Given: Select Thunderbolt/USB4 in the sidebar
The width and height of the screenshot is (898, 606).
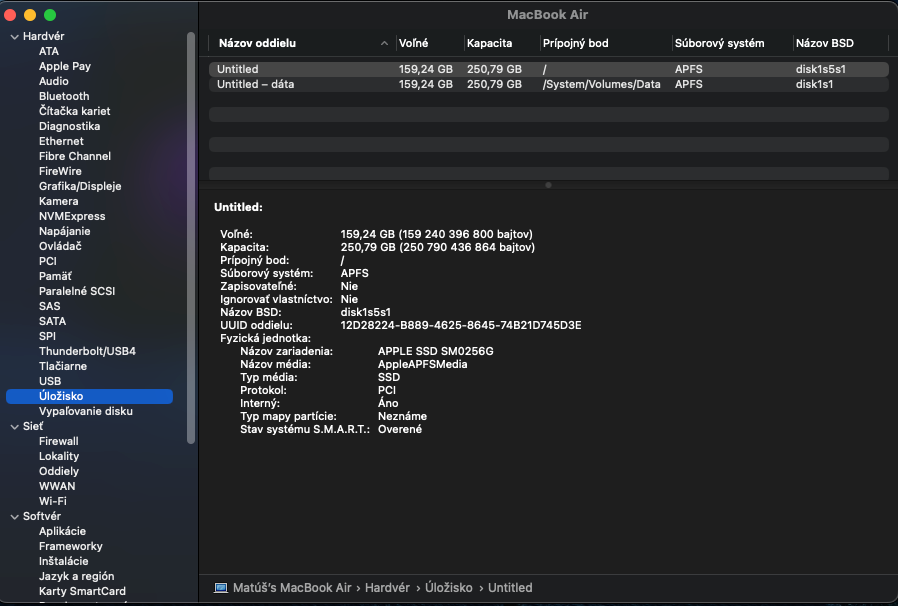Looking at the screenshot, I should 87,351.
